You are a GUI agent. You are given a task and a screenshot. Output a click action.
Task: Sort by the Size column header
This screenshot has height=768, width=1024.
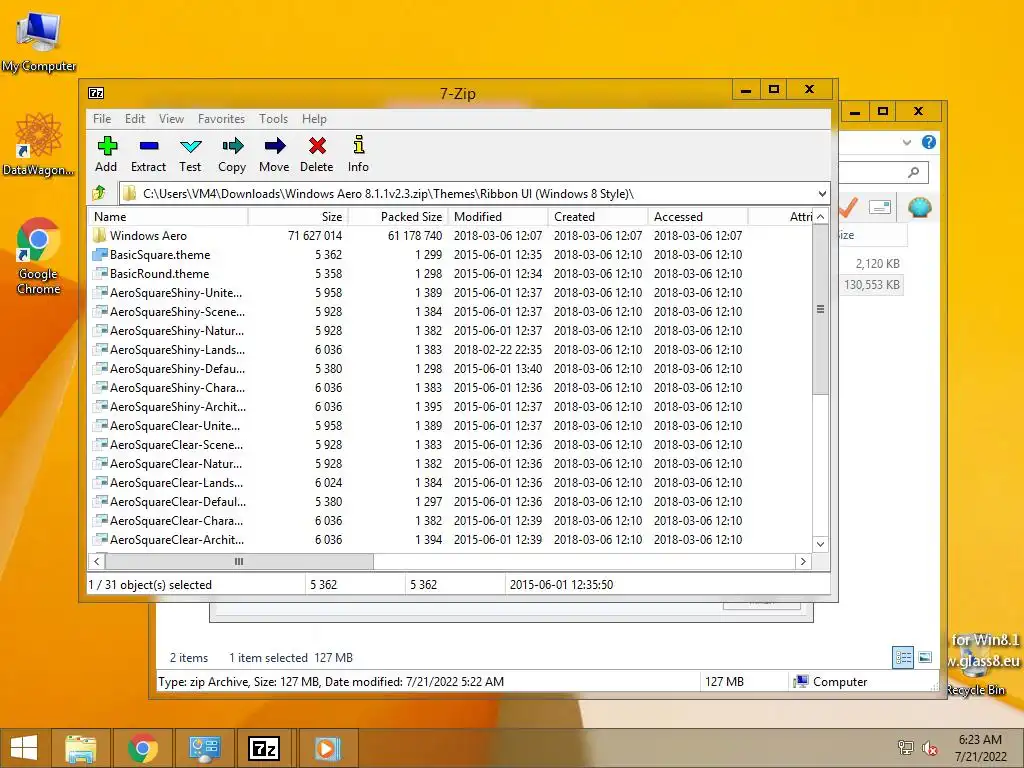298,217
